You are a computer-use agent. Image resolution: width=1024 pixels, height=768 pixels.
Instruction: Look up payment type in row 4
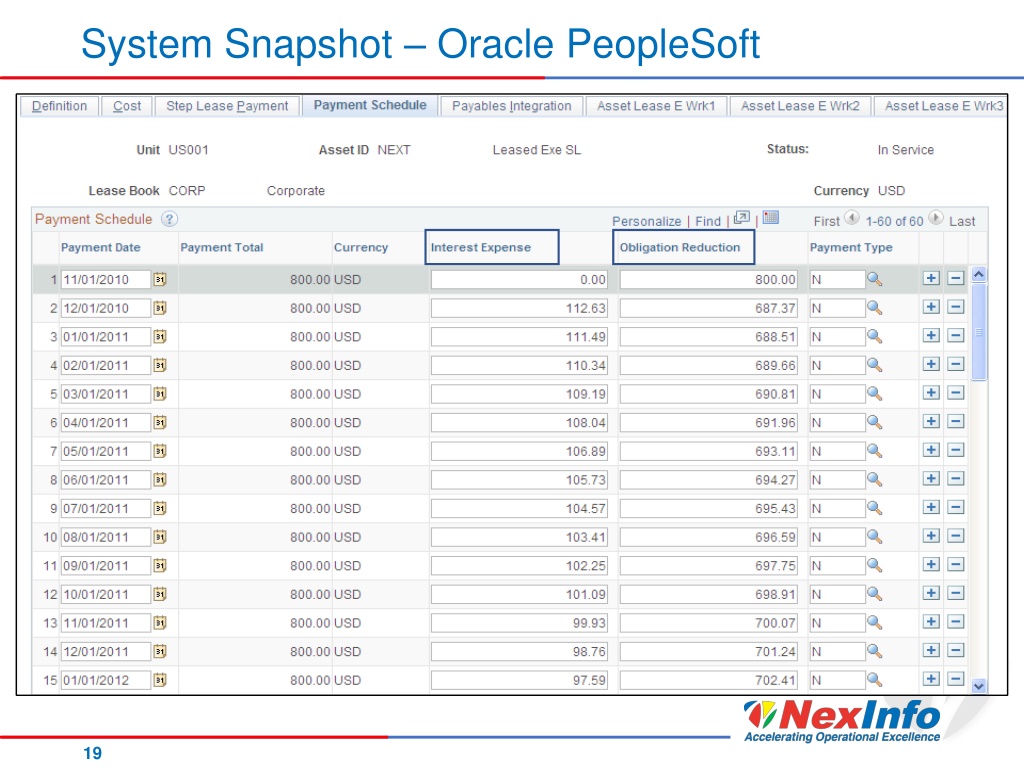874,365
